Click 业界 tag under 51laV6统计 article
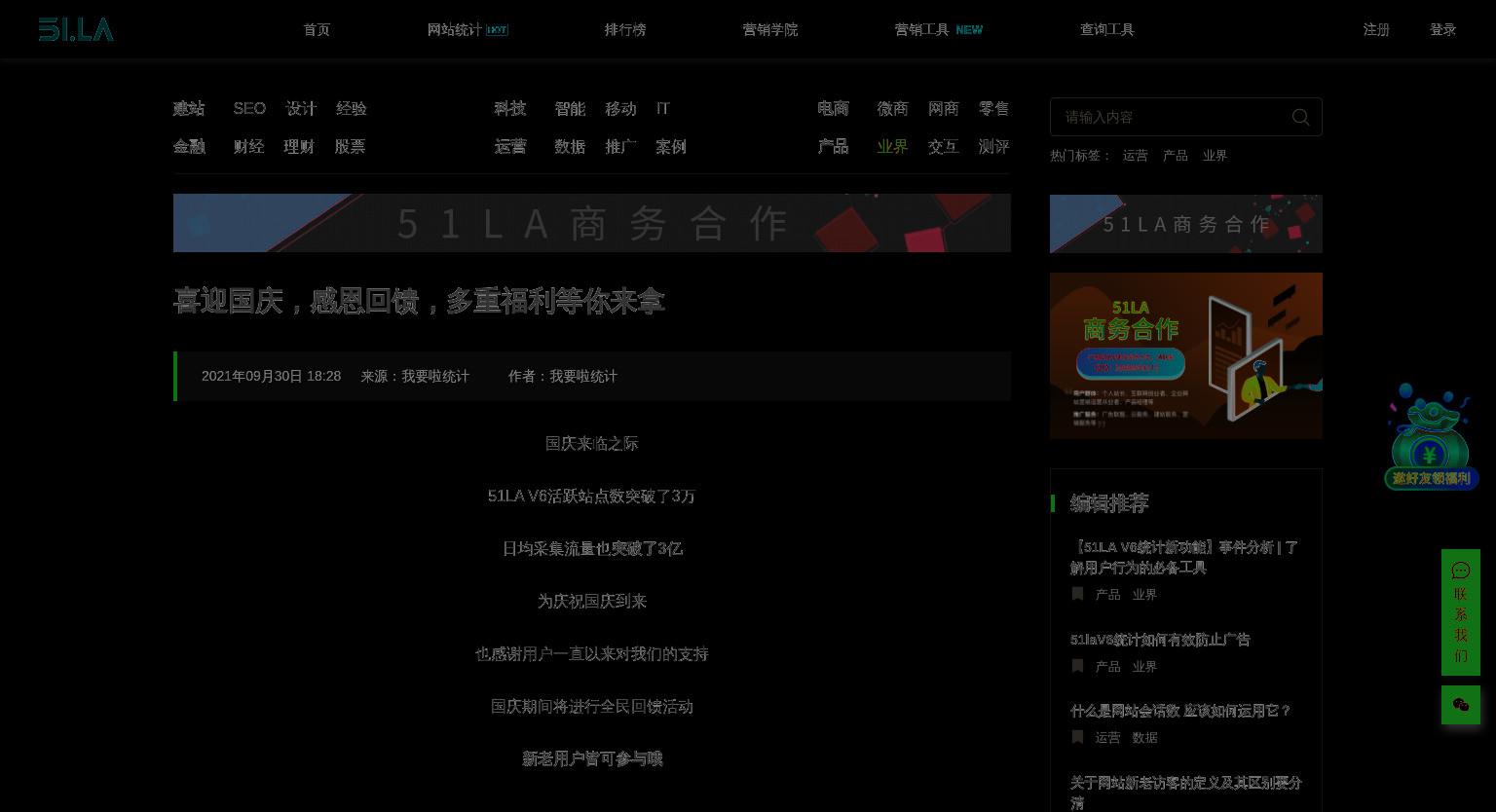 [1144, 666]
